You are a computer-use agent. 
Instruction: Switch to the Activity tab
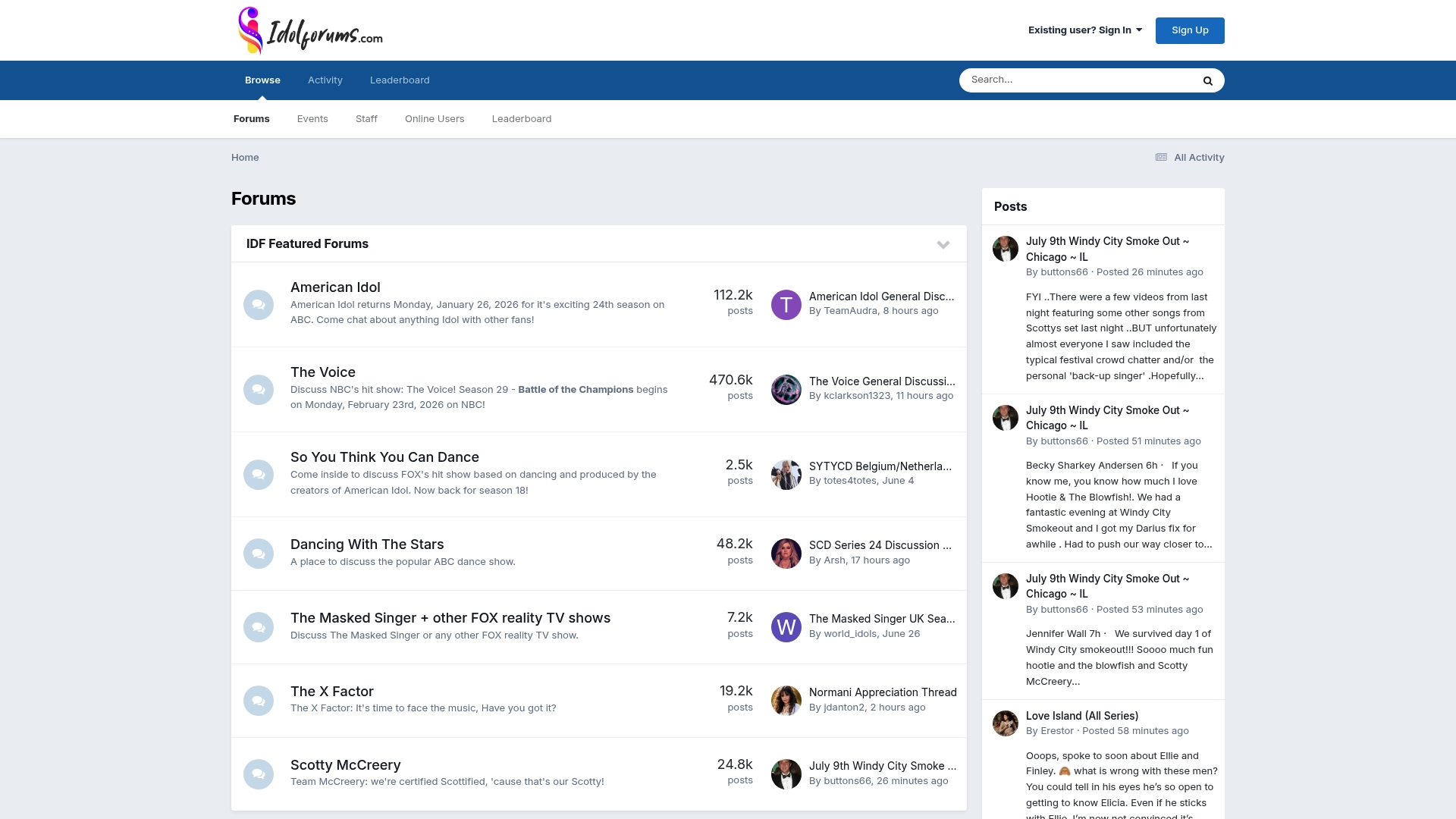[x=325, y=80]
